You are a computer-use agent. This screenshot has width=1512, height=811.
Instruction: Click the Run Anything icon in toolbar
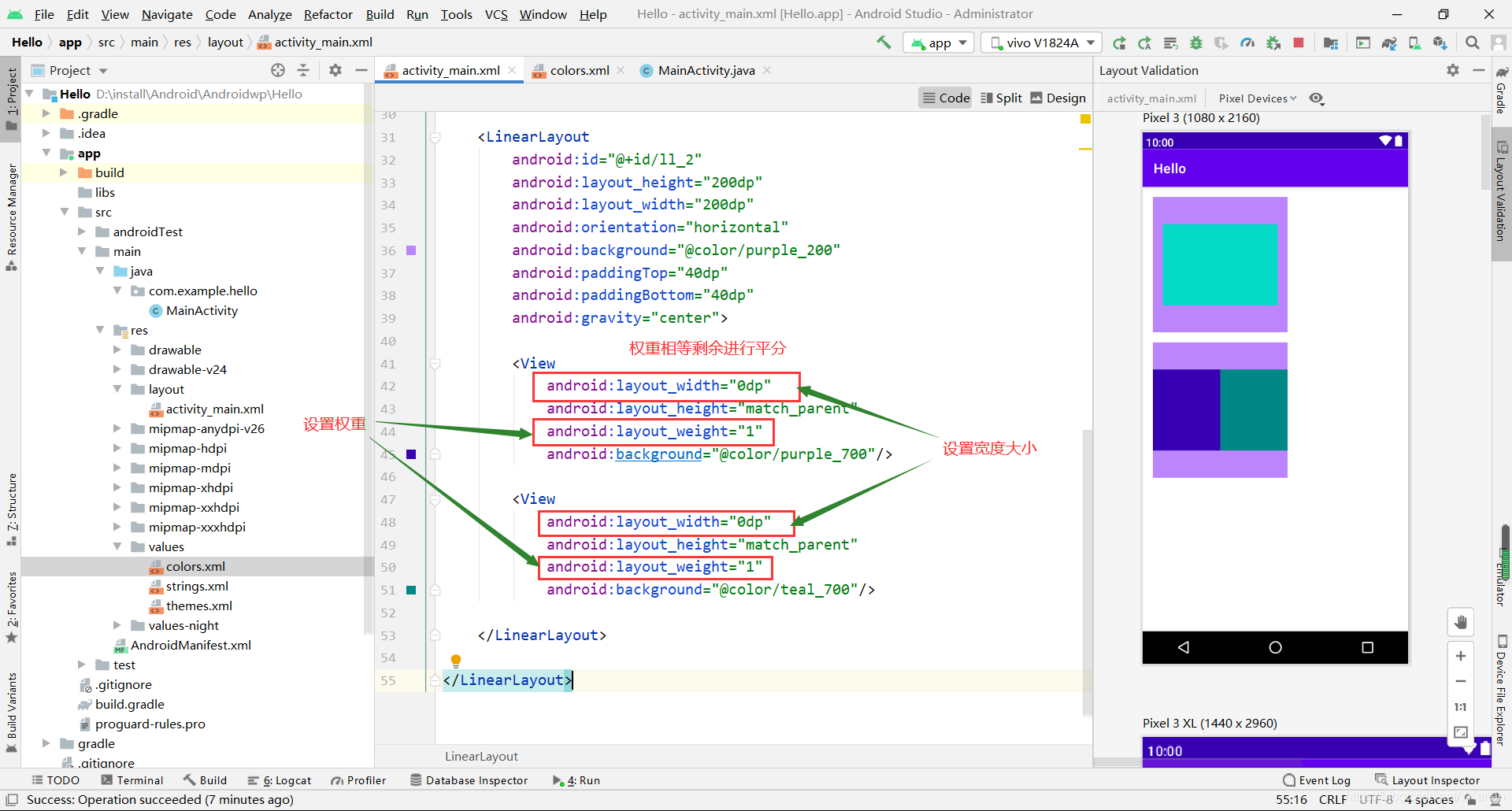[x=1363, y=43]
